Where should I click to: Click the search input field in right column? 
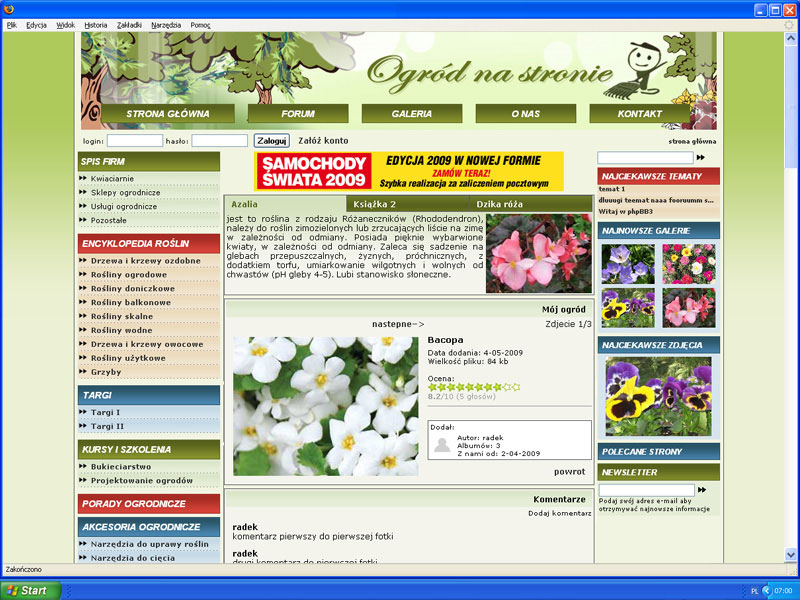645,158
